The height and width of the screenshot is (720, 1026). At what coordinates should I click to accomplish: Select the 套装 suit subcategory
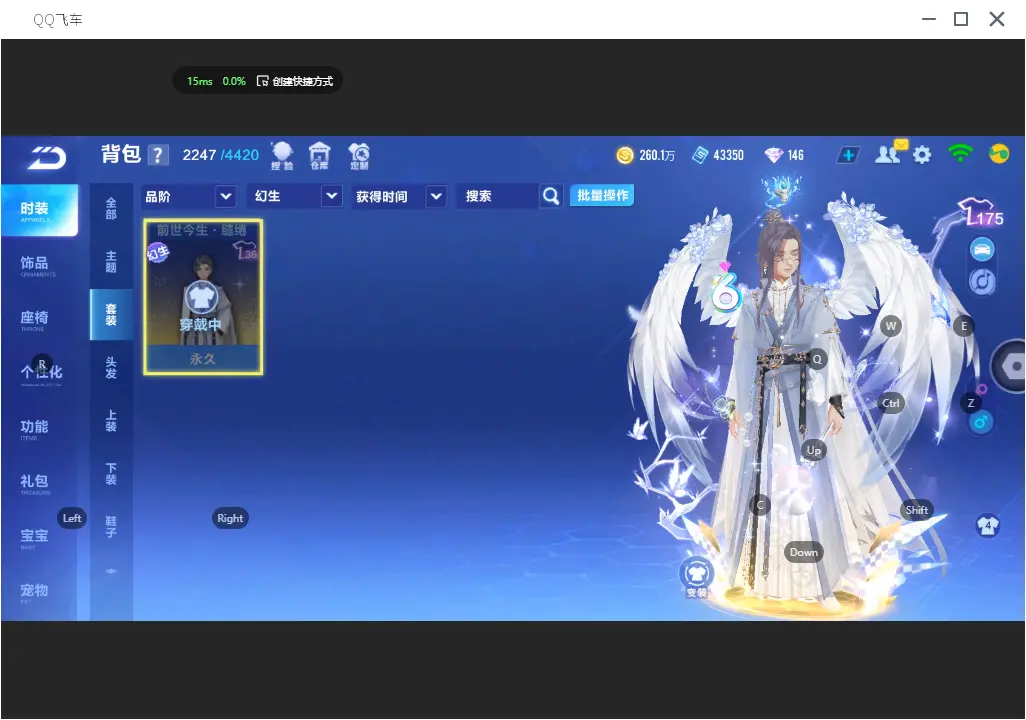pyautogui.click(x=111, y=315)
